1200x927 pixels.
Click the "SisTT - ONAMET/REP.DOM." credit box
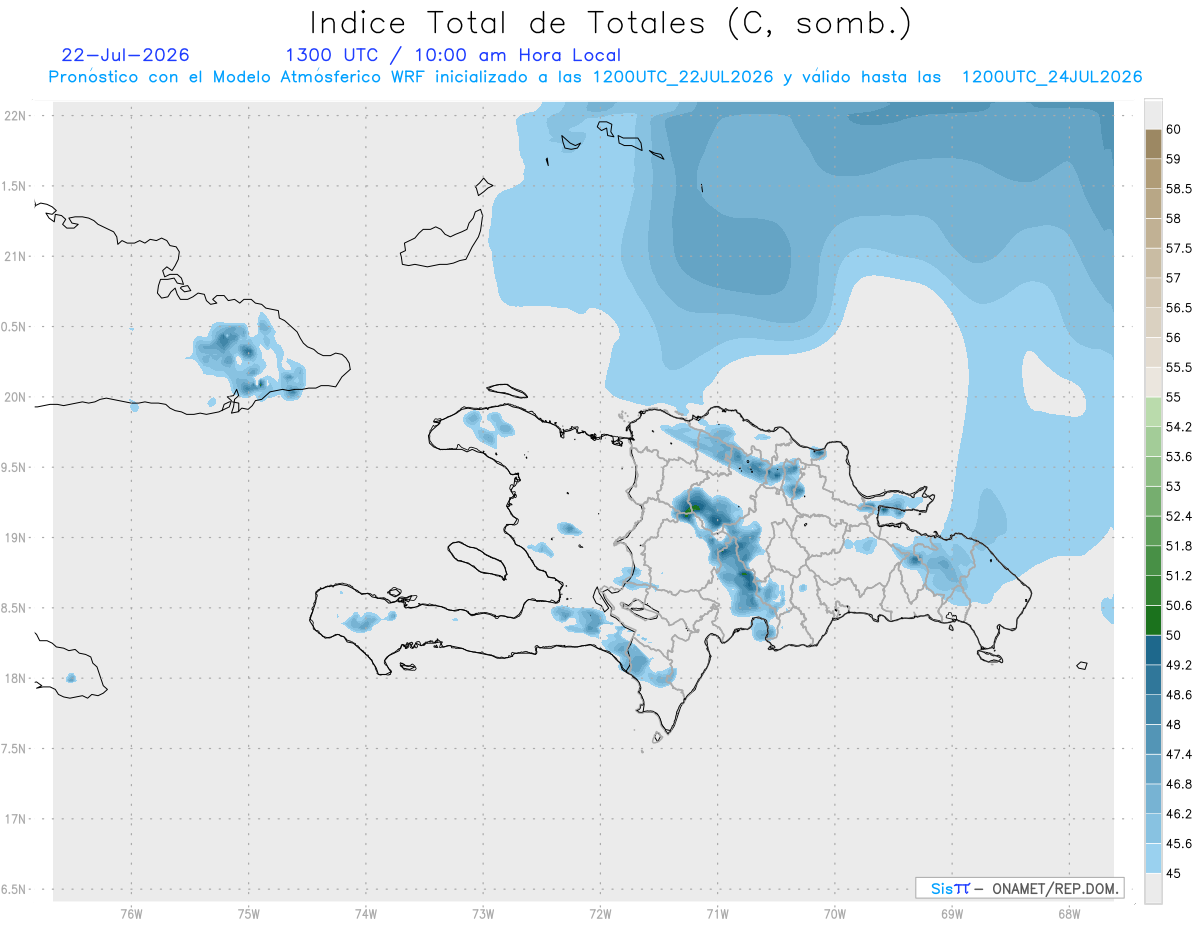[x=1019, y=888]
